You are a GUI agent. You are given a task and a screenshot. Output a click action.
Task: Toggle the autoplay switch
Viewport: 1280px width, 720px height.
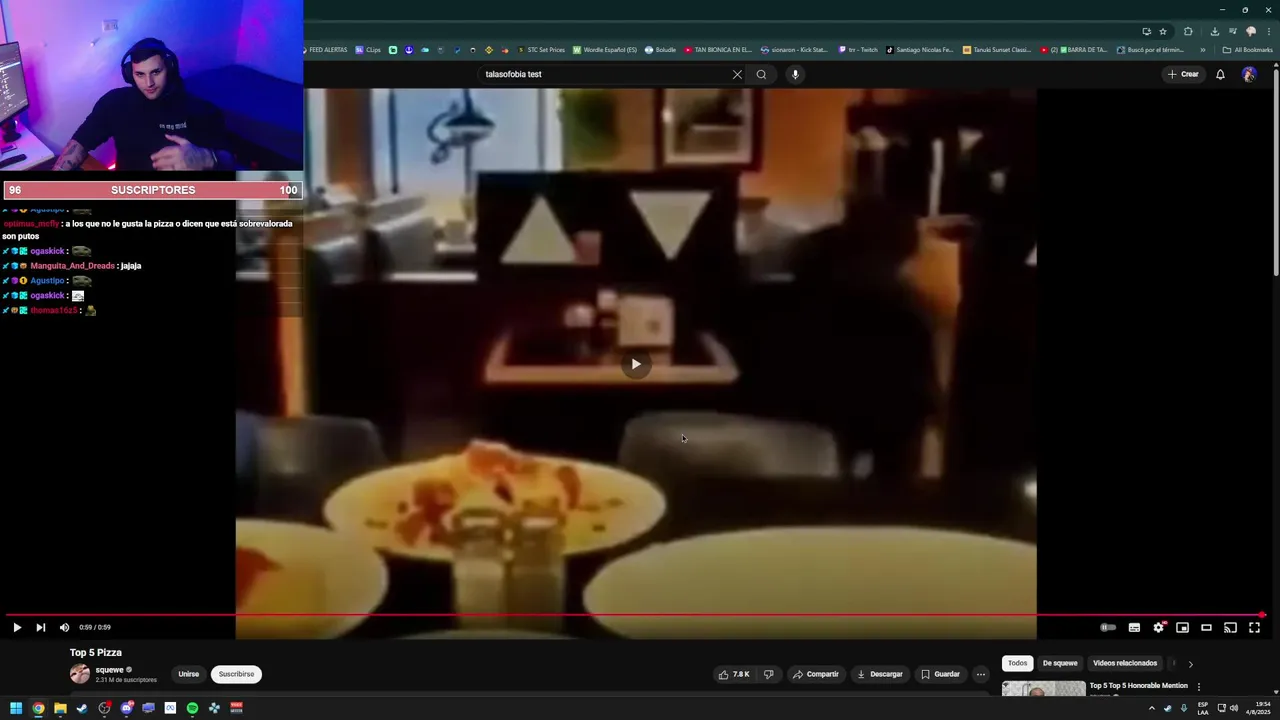(1108, 627)
